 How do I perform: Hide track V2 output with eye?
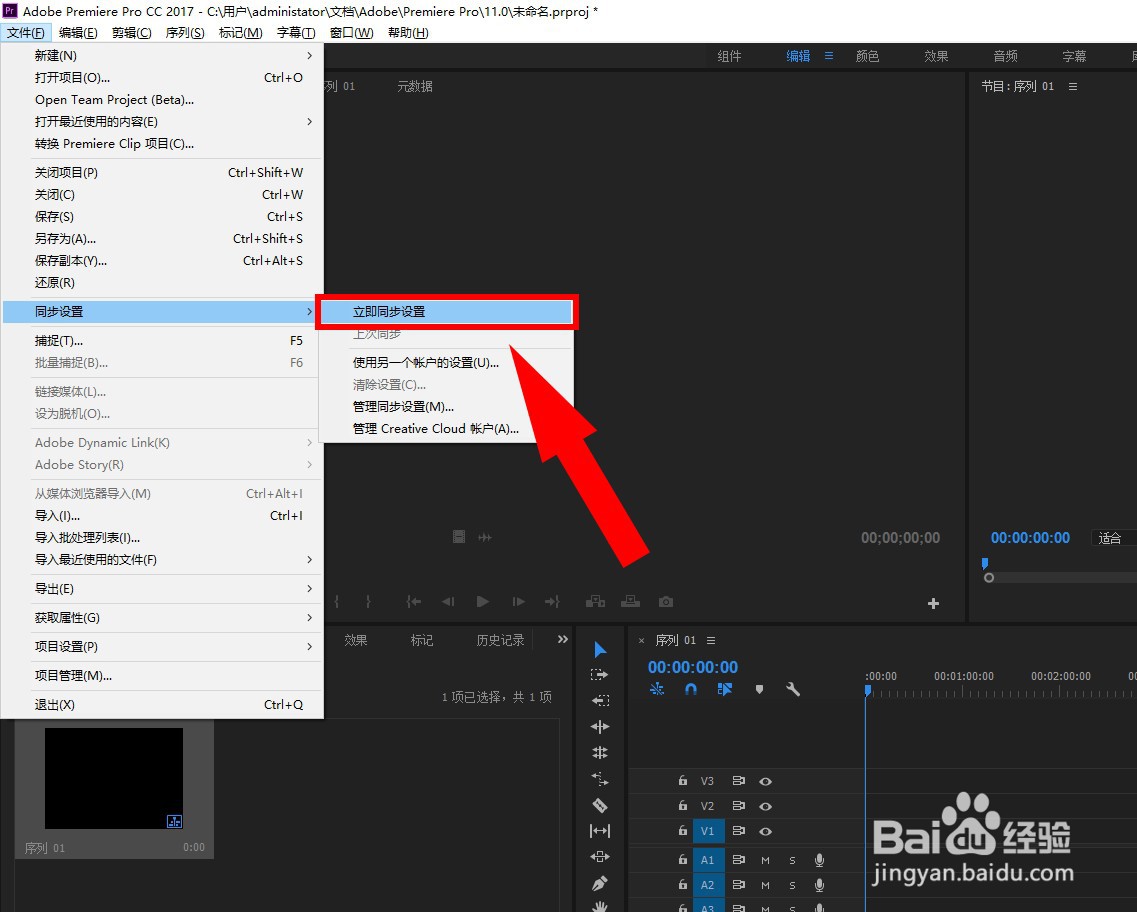765,806
